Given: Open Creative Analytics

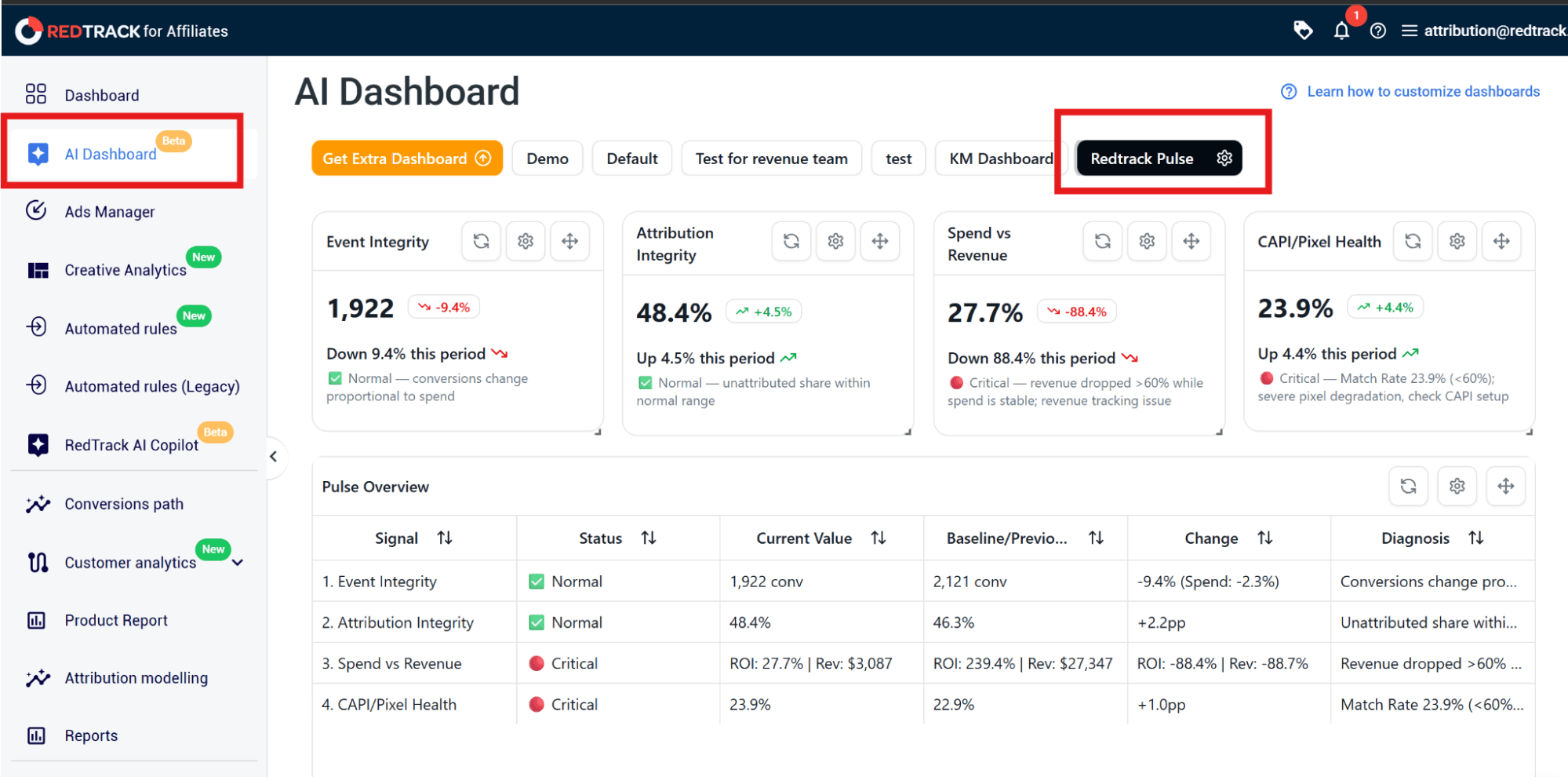Looking at the screenshot, I should click(x=126, y=270).
